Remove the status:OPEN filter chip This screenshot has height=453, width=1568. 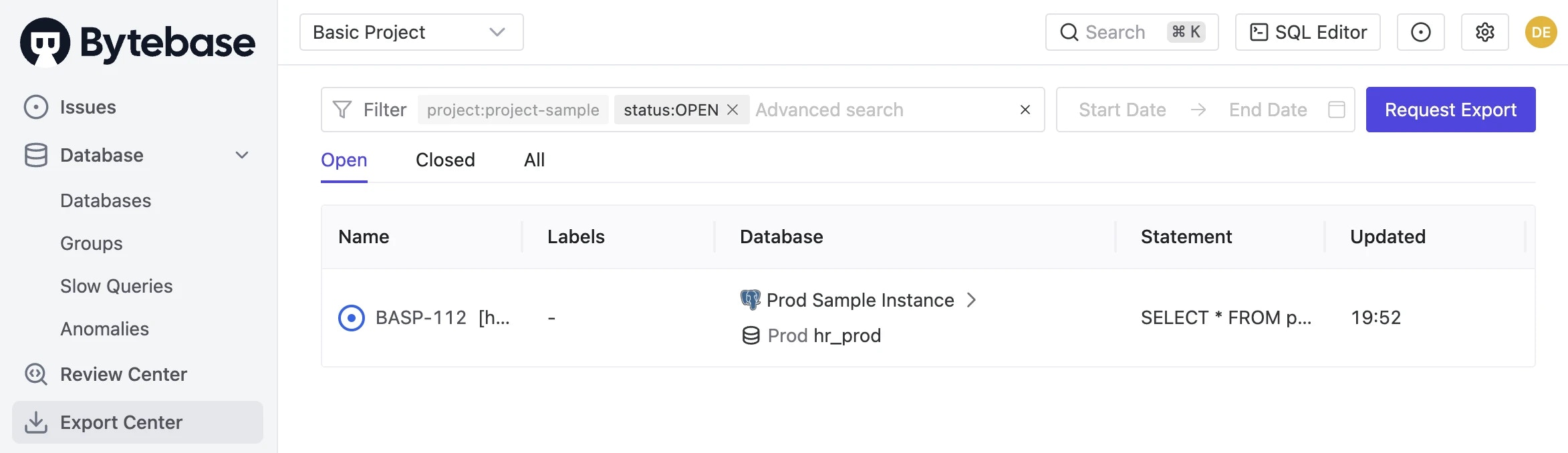732,110
